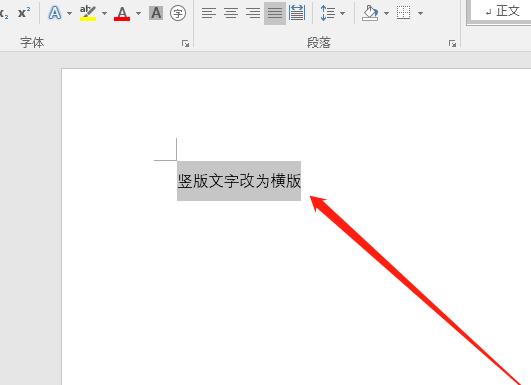The height and width of the screenshot is (385, 531).
Task: Open text effects and typography
Action: click(55, 13)
